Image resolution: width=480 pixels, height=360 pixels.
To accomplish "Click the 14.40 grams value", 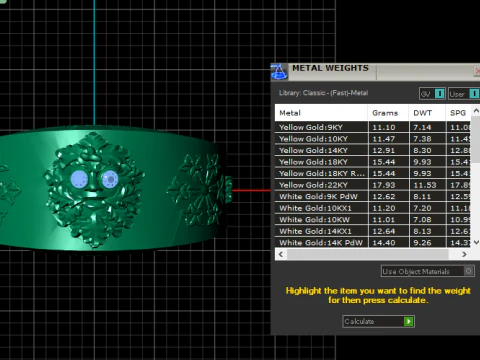I will (x=384, y=243).
